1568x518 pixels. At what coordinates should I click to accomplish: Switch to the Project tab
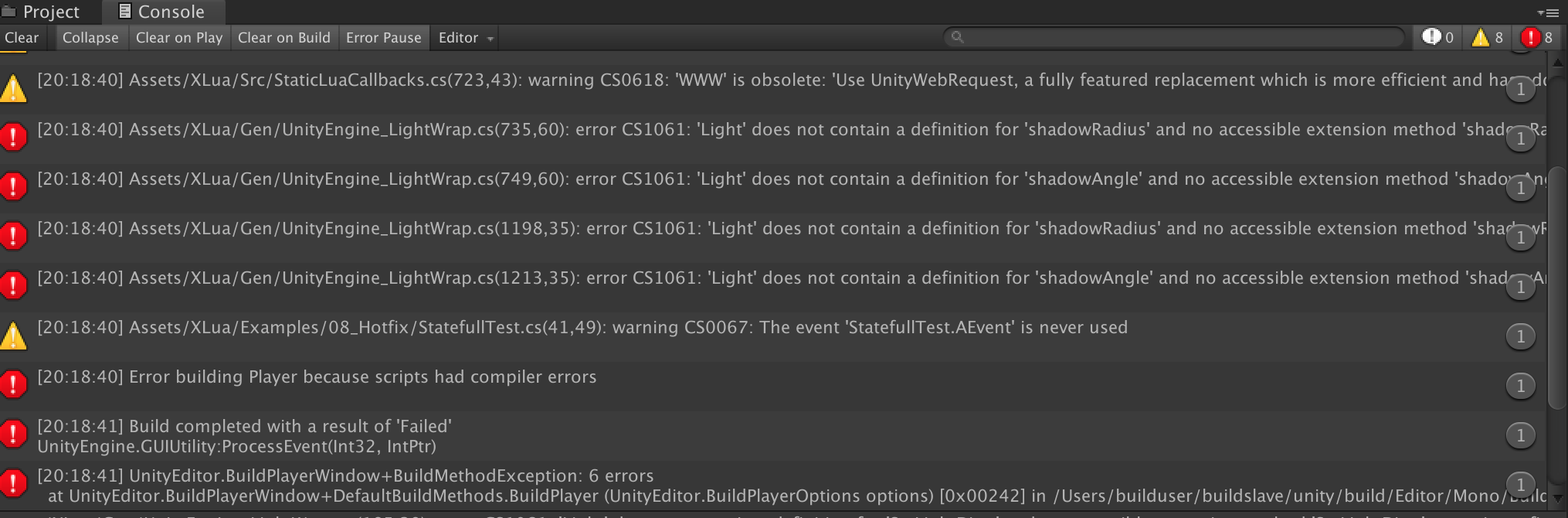click(x=50, y=12)
